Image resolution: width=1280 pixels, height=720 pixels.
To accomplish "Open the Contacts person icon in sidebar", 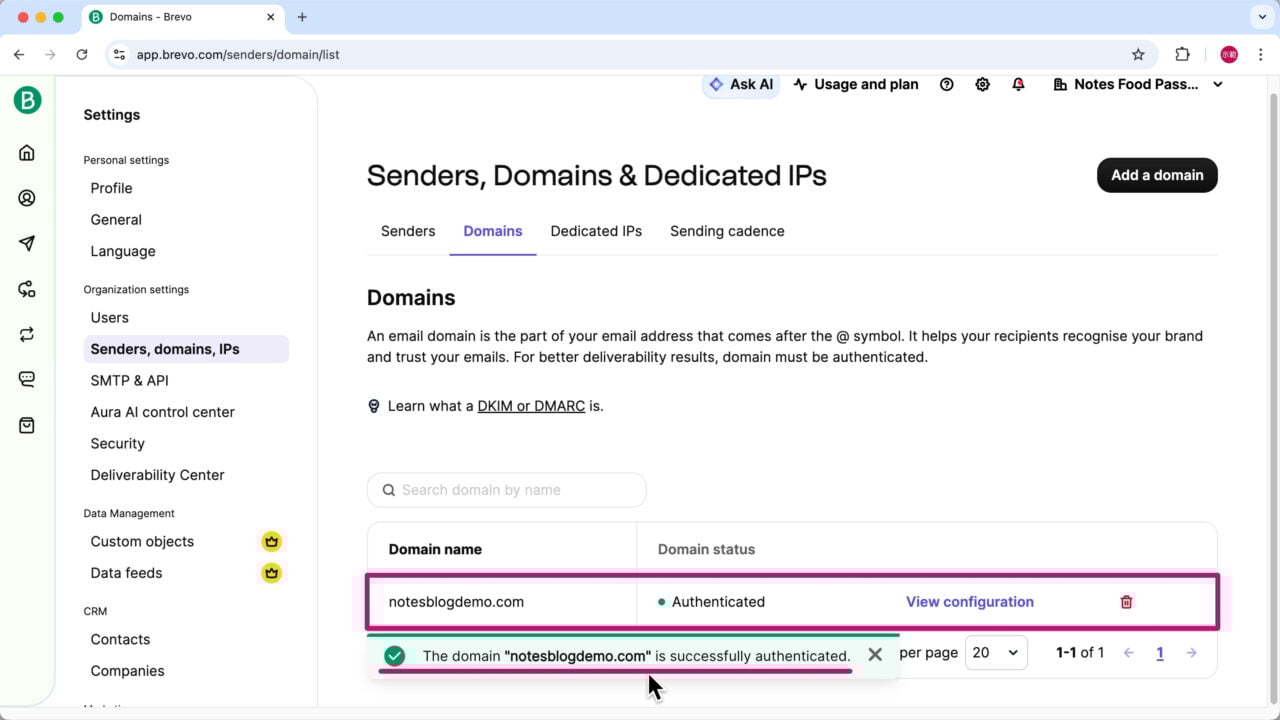I will (27, 198).
